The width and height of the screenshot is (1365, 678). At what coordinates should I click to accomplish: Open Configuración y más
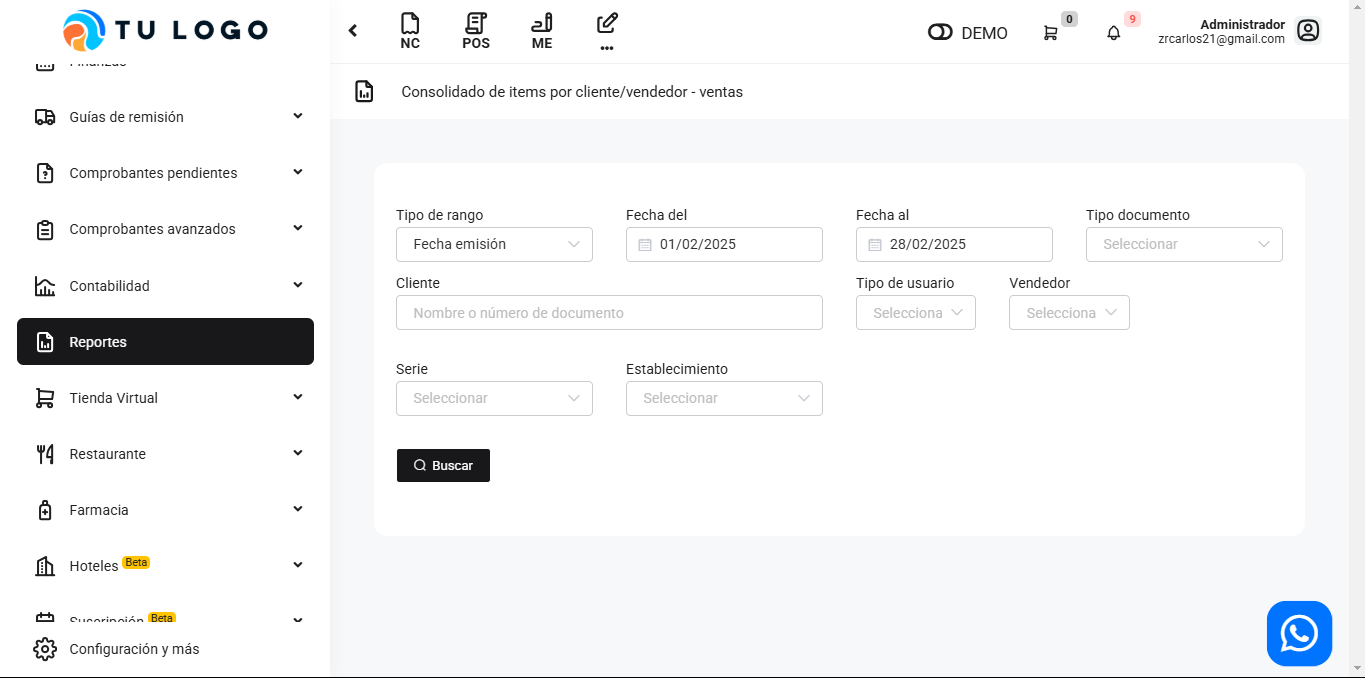tap(134, 649)
